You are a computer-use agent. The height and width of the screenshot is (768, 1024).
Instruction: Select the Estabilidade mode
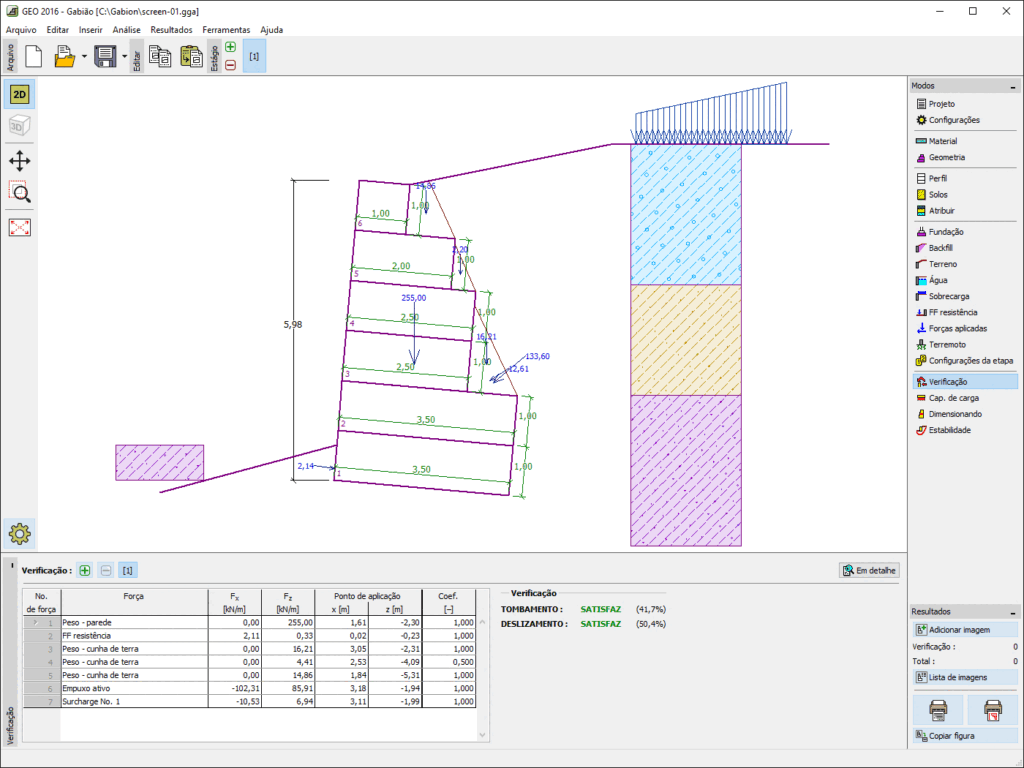click(x=965, y=430)
